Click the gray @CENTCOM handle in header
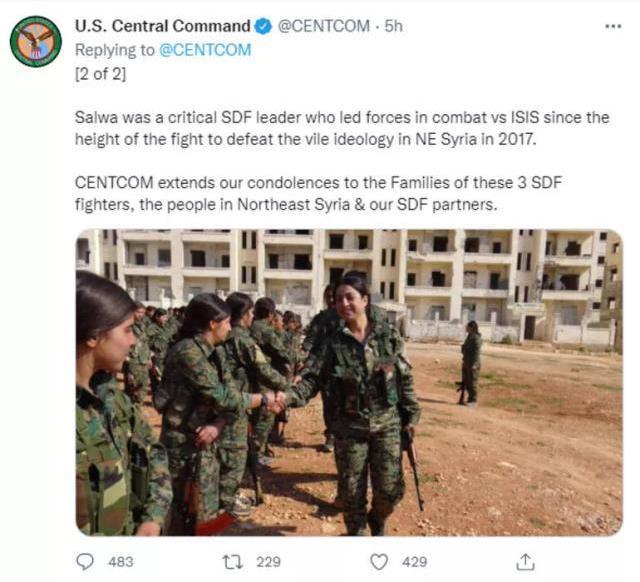 point(322,27)
